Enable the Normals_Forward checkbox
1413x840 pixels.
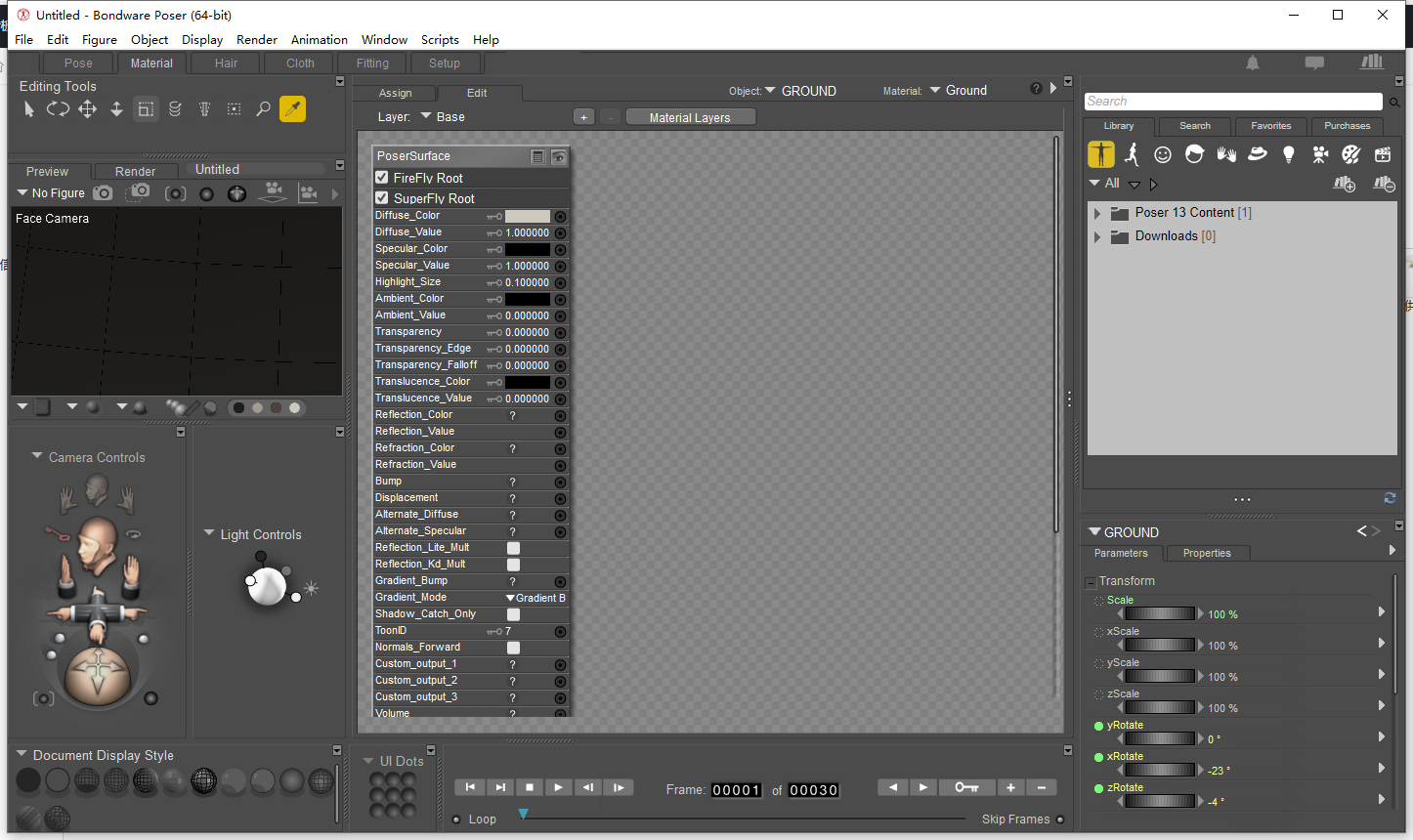pyautogui.click(x=513, y=648)
